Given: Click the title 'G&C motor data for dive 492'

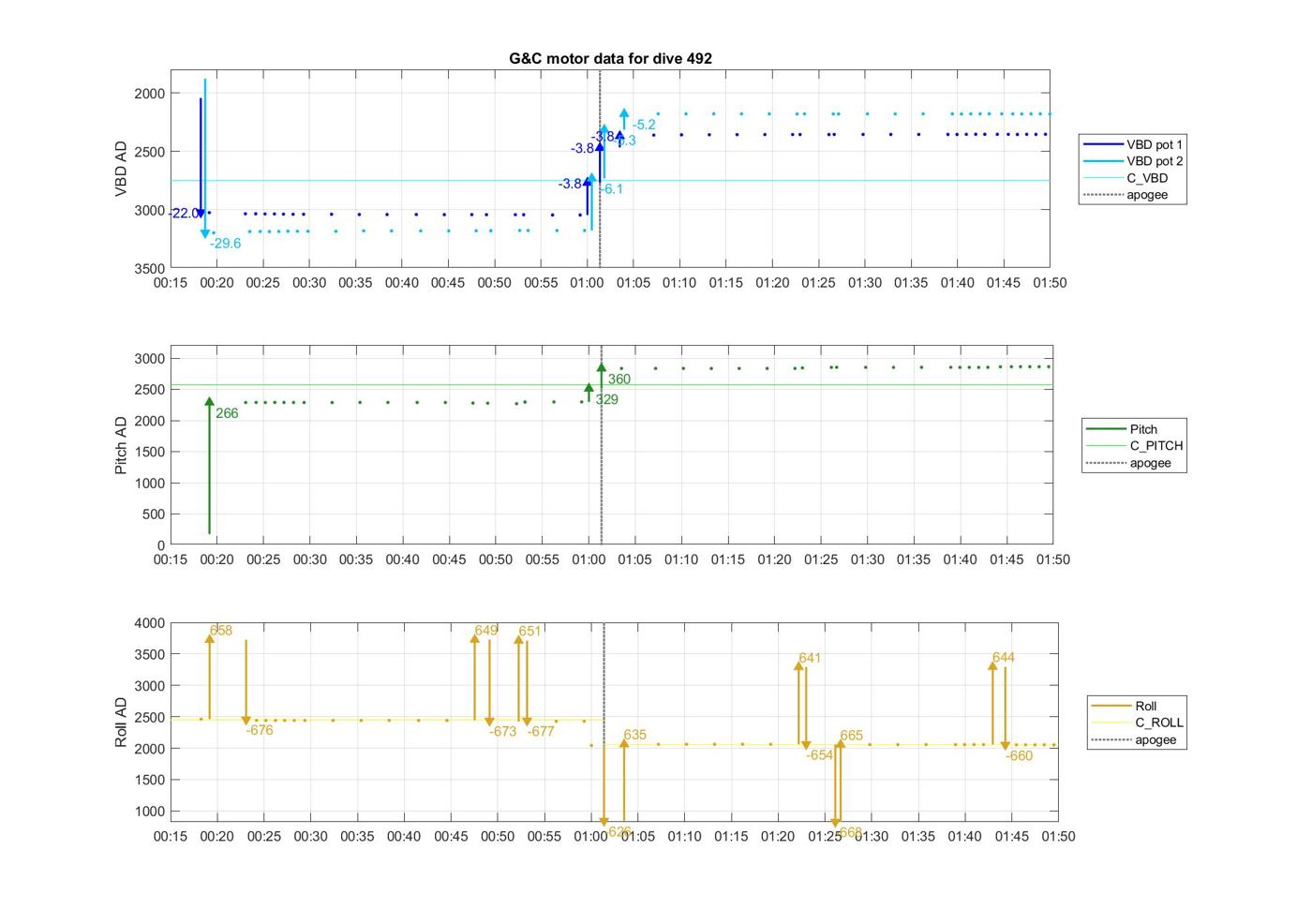Looking at the screenshot, I should pos(610,58).
